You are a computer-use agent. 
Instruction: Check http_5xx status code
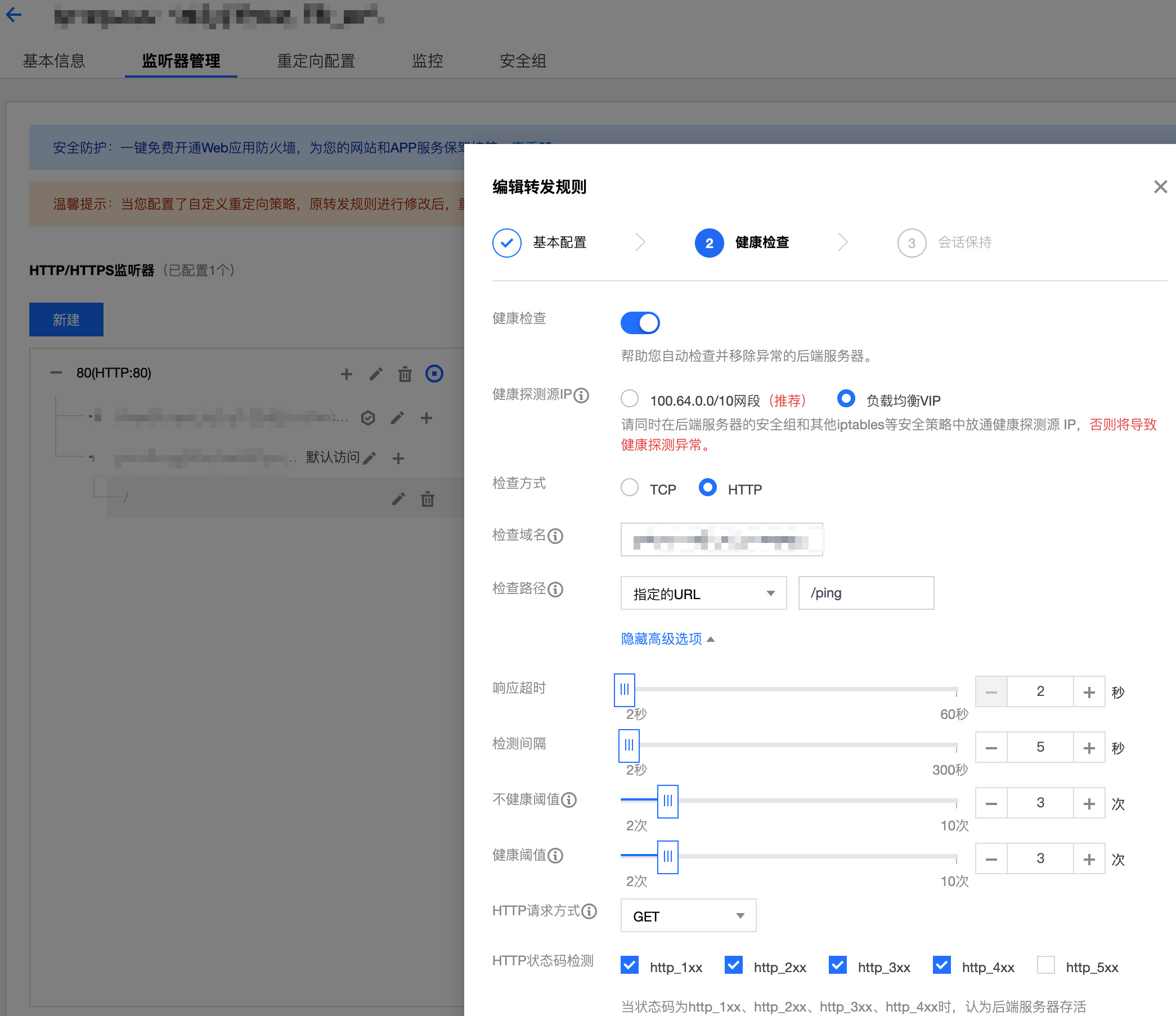(1045, 965)
